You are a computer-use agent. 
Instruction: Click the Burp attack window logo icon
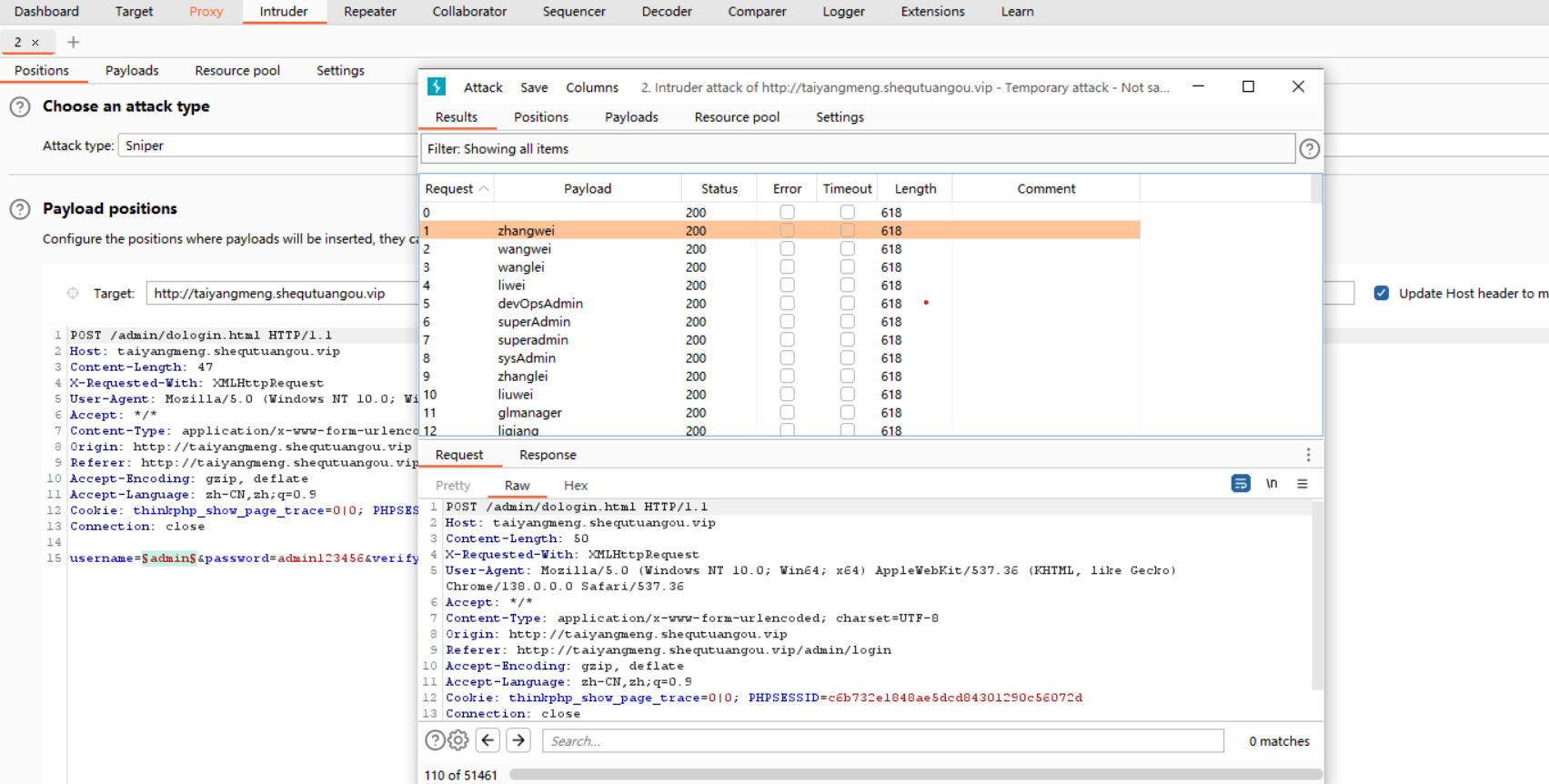pyautogui.click(x=437, y=86)
